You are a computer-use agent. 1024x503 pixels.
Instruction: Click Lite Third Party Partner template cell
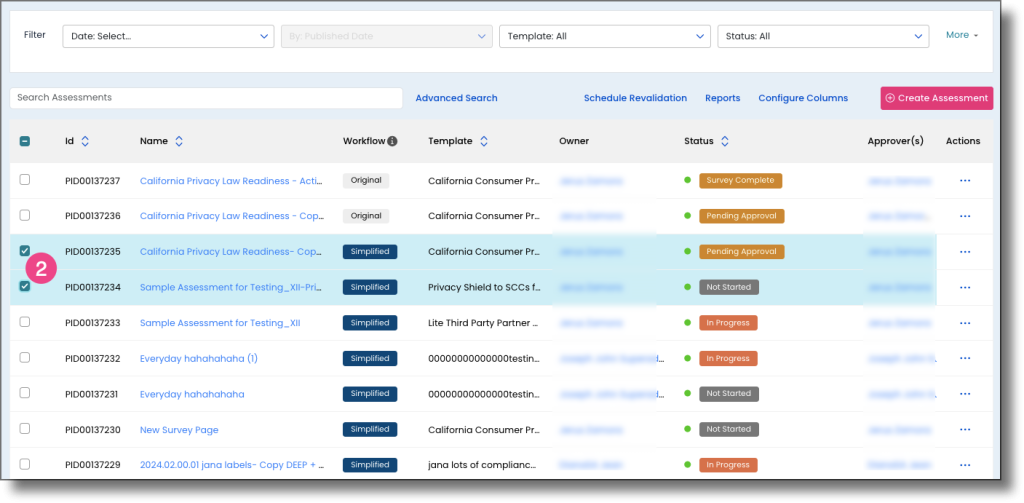click(x=484, y=323)
